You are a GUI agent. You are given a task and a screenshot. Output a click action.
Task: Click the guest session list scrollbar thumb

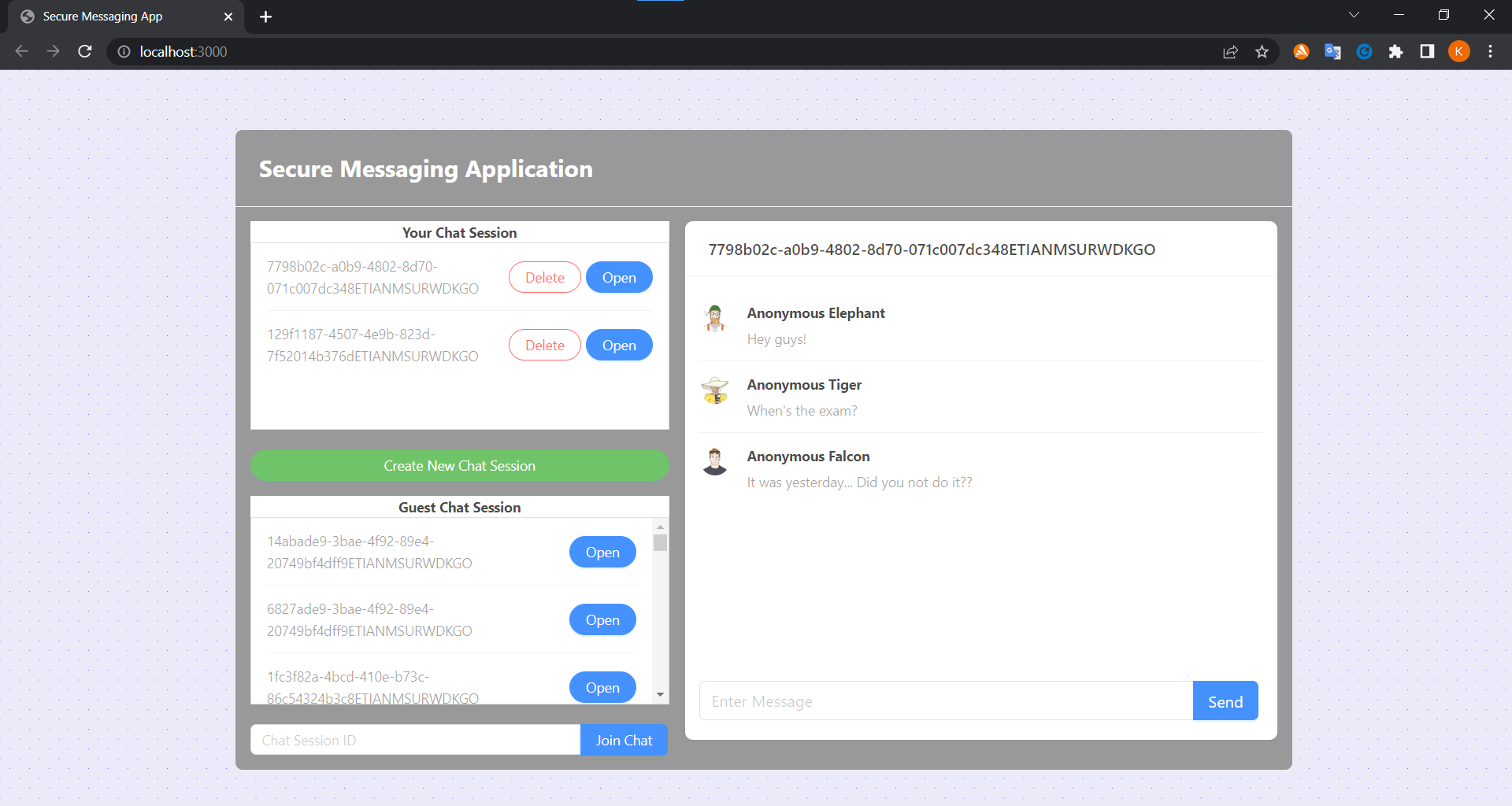click(660, 542)
